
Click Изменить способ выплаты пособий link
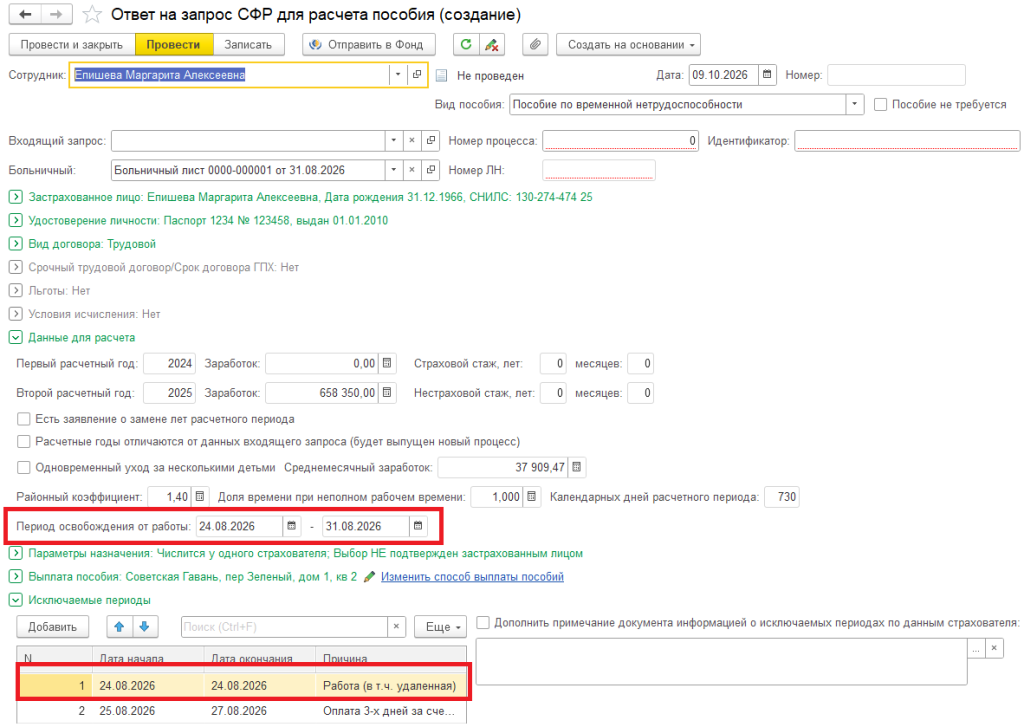[x=472, y=577]
